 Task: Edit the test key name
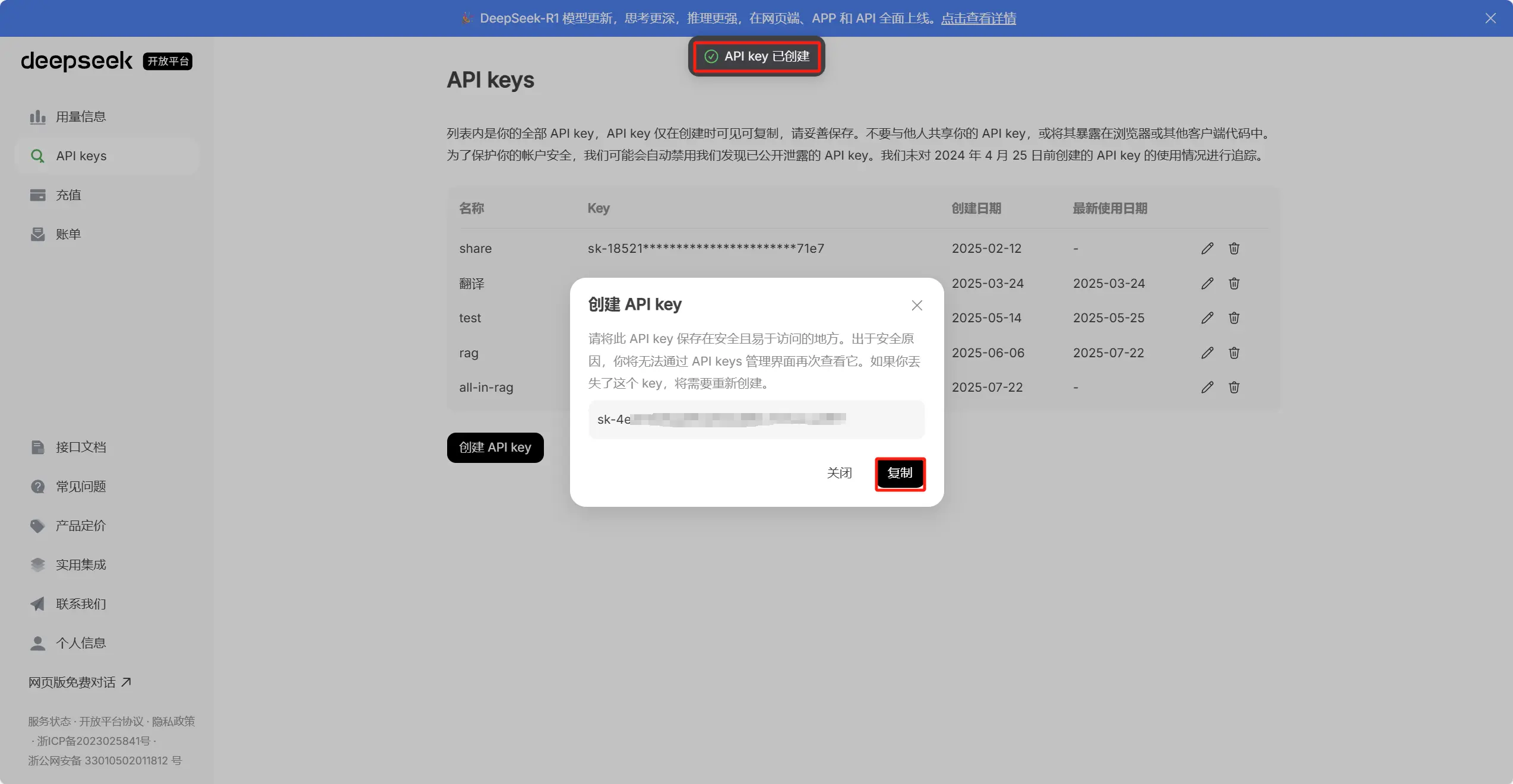tap(1207, 318)
